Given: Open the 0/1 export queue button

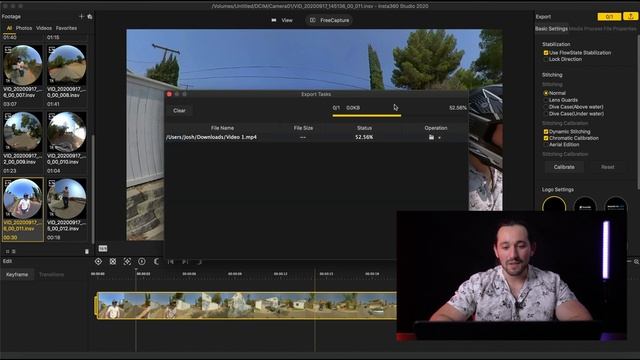Looking at the screenshot, I should [x=609, y=16].
